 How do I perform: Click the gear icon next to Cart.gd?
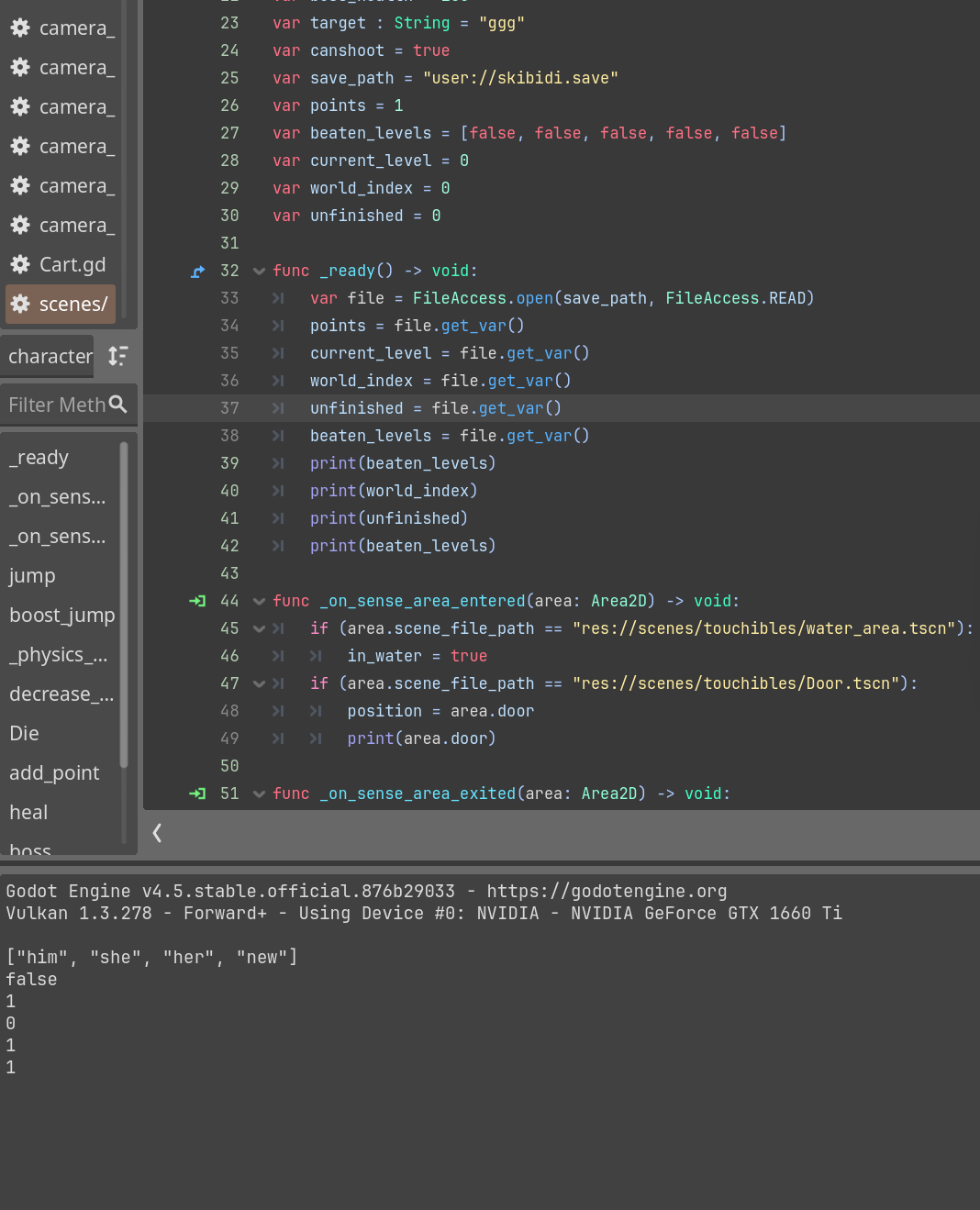pyautogui.click(x=20, y=265)
